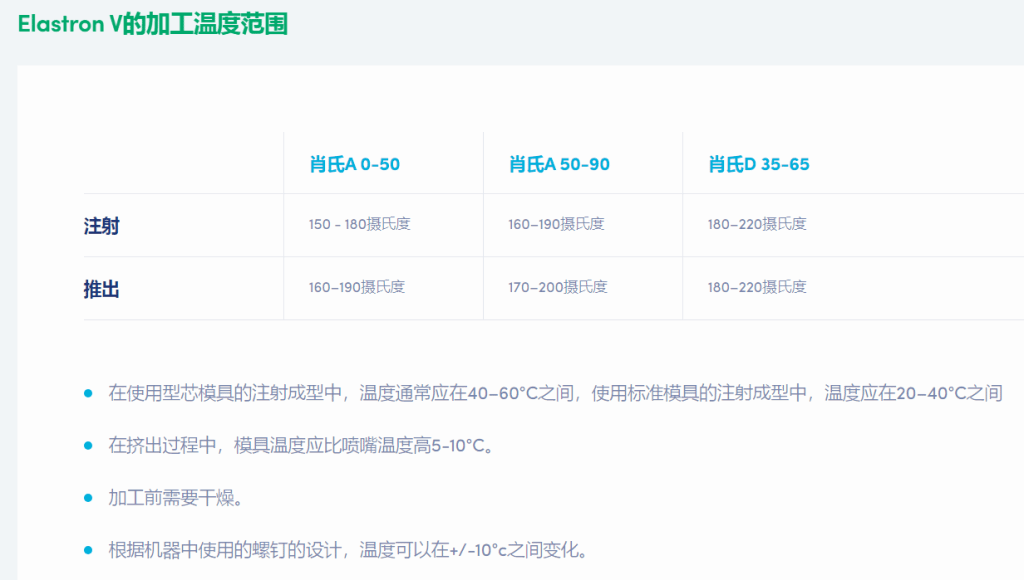Screen dimensions: 1024x580
Task: Click the note "在挤出过程中，模具温度应比喷嘴温度高5-10°C。"
Action: coord(301,445)
